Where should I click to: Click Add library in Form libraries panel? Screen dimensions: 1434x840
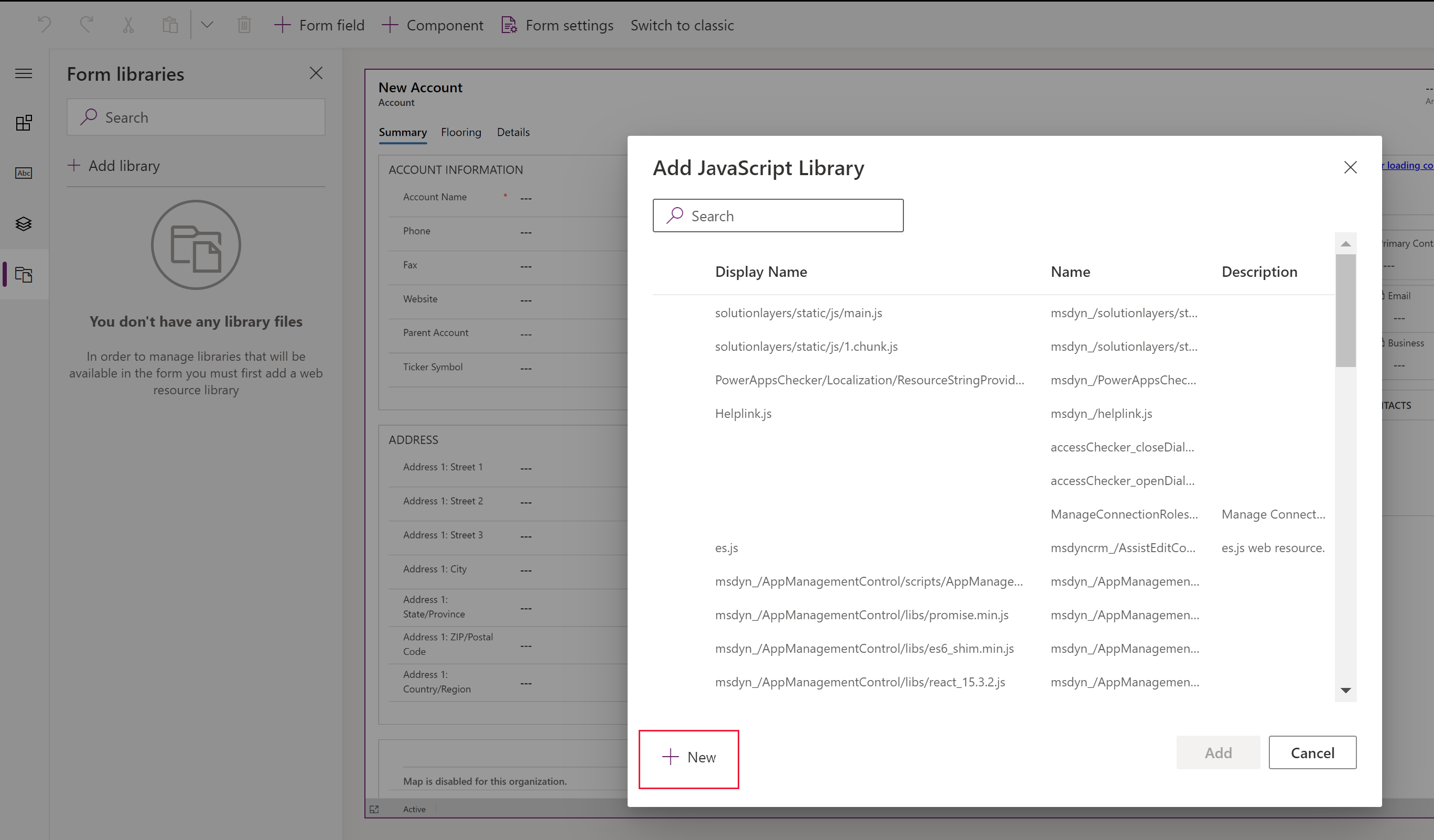coord(113,165)
